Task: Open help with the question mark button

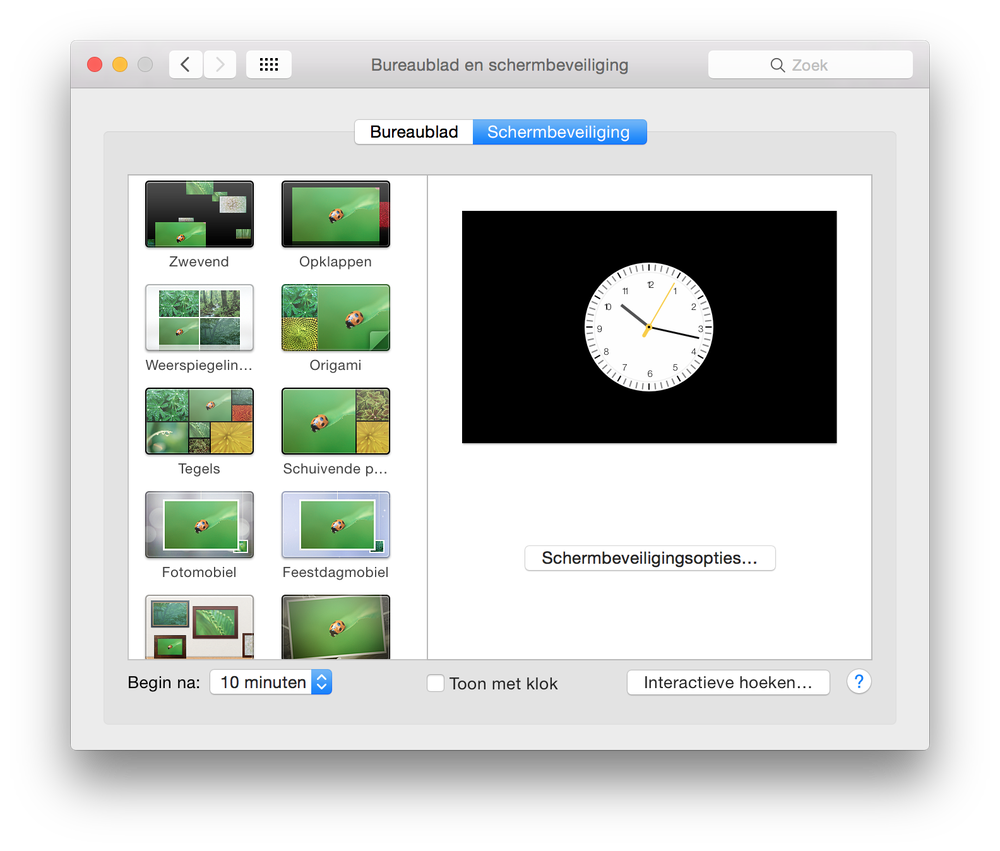Action: [858, 682]
